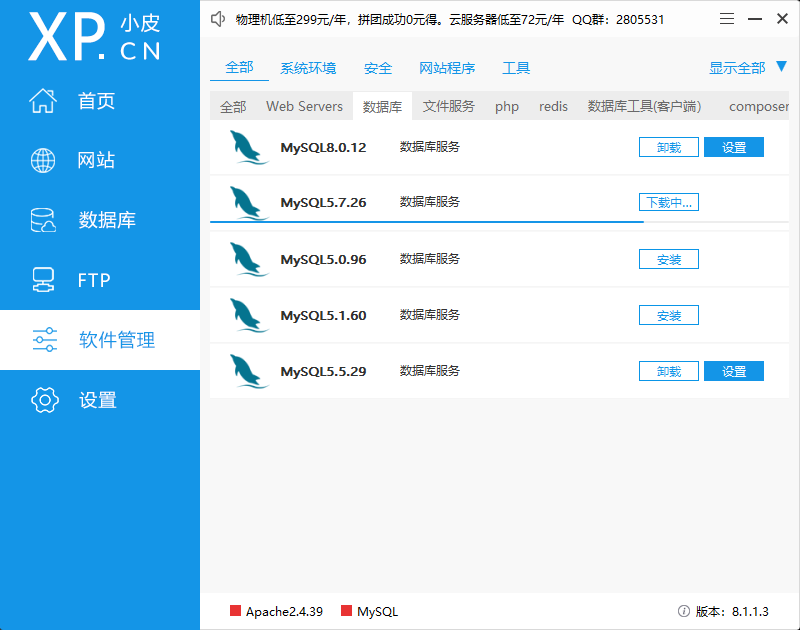This screenshot has width=800, height=630.
Task: Select the 数据库 sub-tab
Action: pyautogui.click(x=383, y=107)
